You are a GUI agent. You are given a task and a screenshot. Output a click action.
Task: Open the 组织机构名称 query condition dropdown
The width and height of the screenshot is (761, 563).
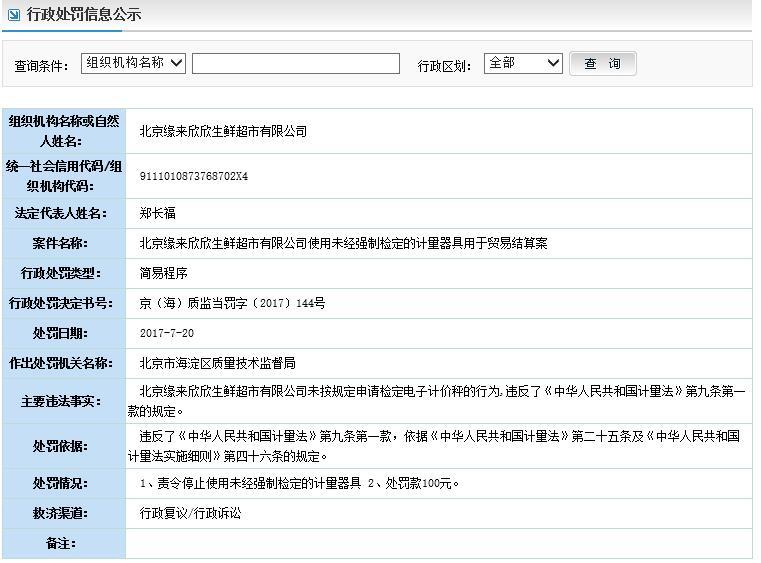click(x=133, y=63)
